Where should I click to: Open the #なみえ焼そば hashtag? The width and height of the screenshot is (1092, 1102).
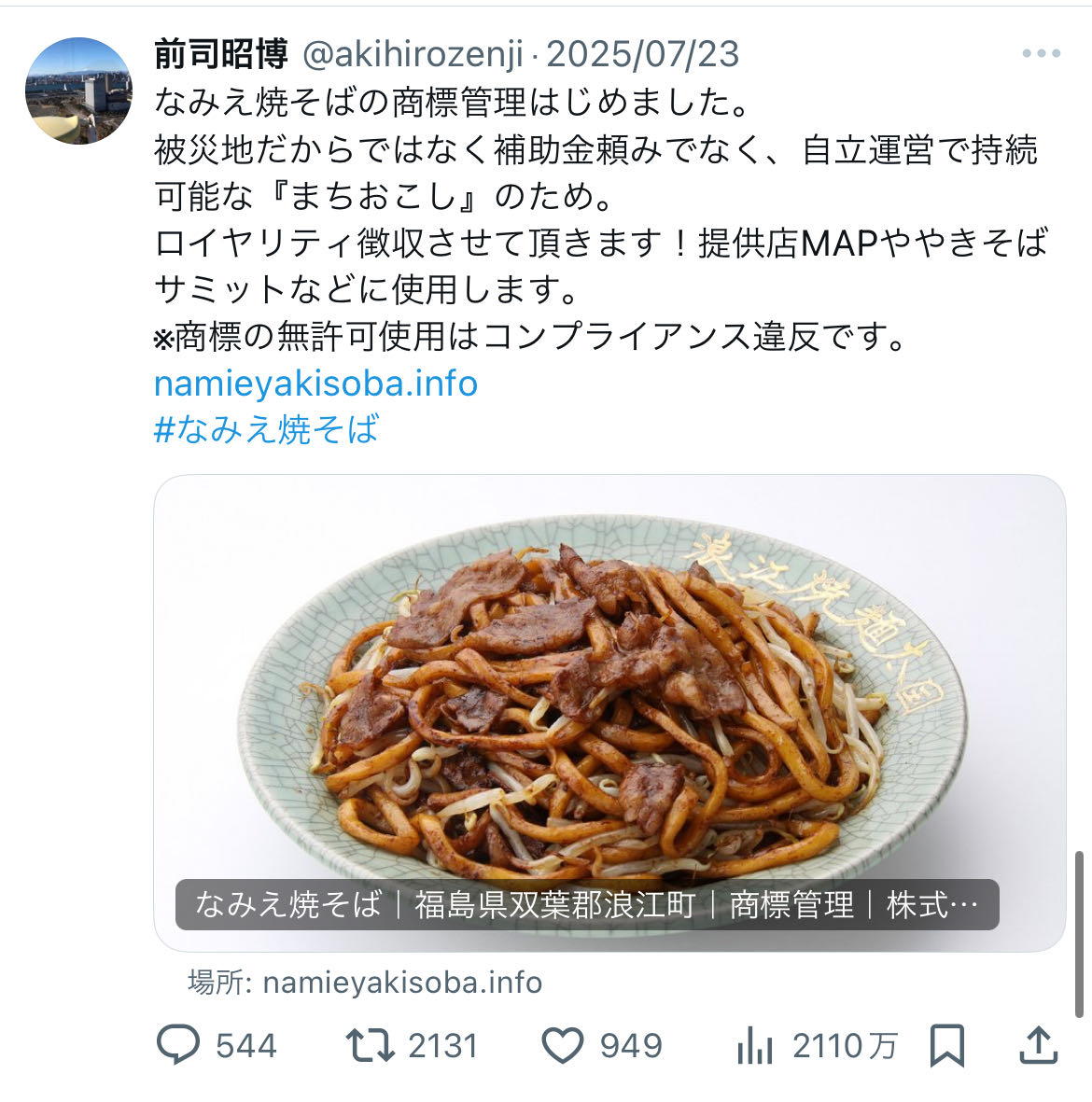(x=267, y=429)
